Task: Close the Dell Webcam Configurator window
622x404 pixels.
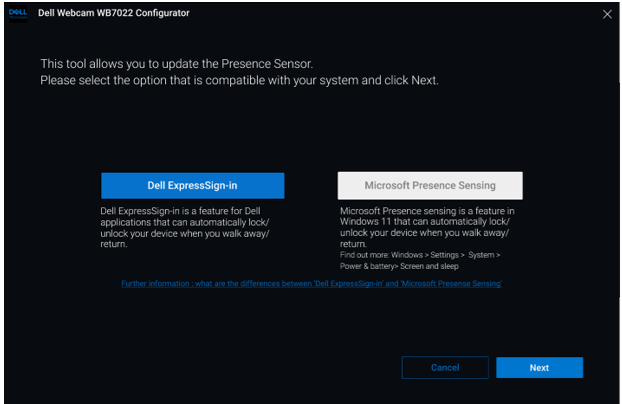Action: click(607, 14)
